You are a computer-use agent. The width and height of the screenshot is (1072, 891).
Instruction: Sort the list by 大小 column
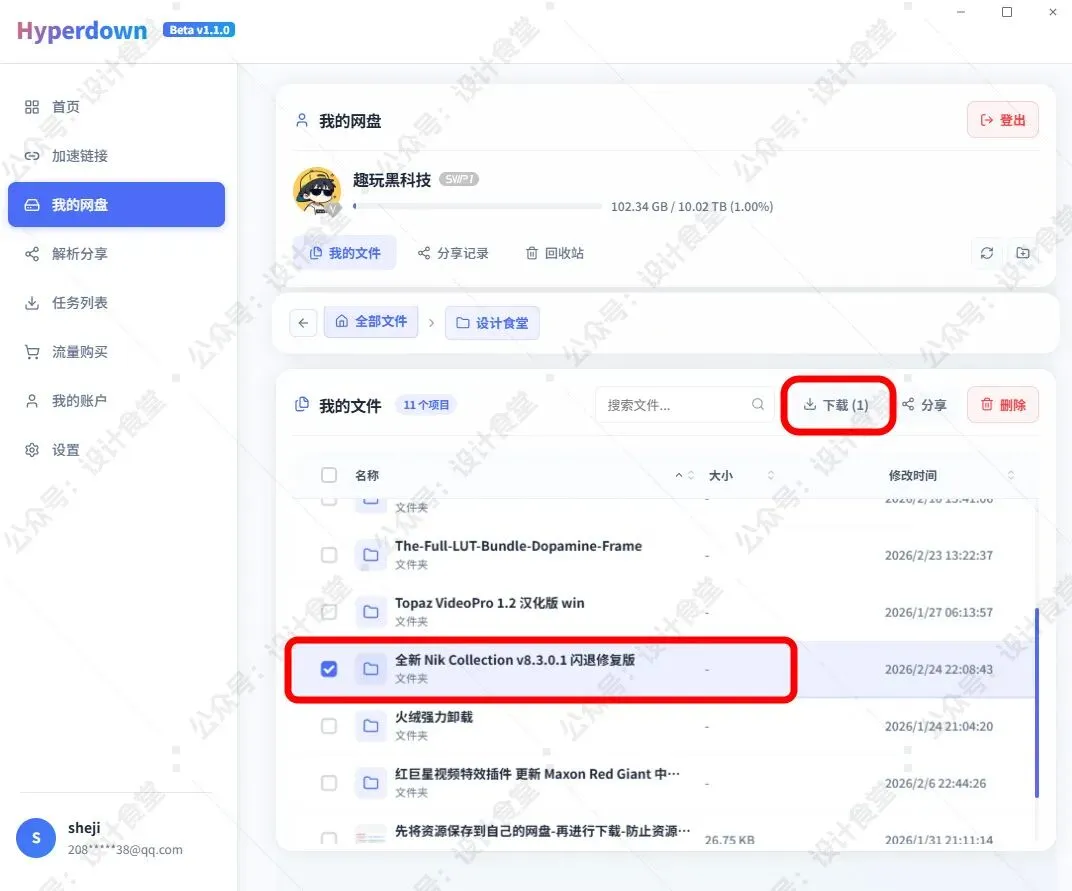point(721,475)
